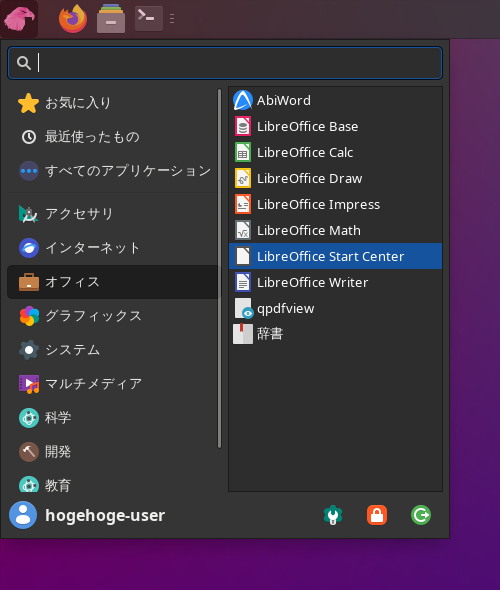
Task: Launch LibreOffice Impress
Action: pos(335,204)
